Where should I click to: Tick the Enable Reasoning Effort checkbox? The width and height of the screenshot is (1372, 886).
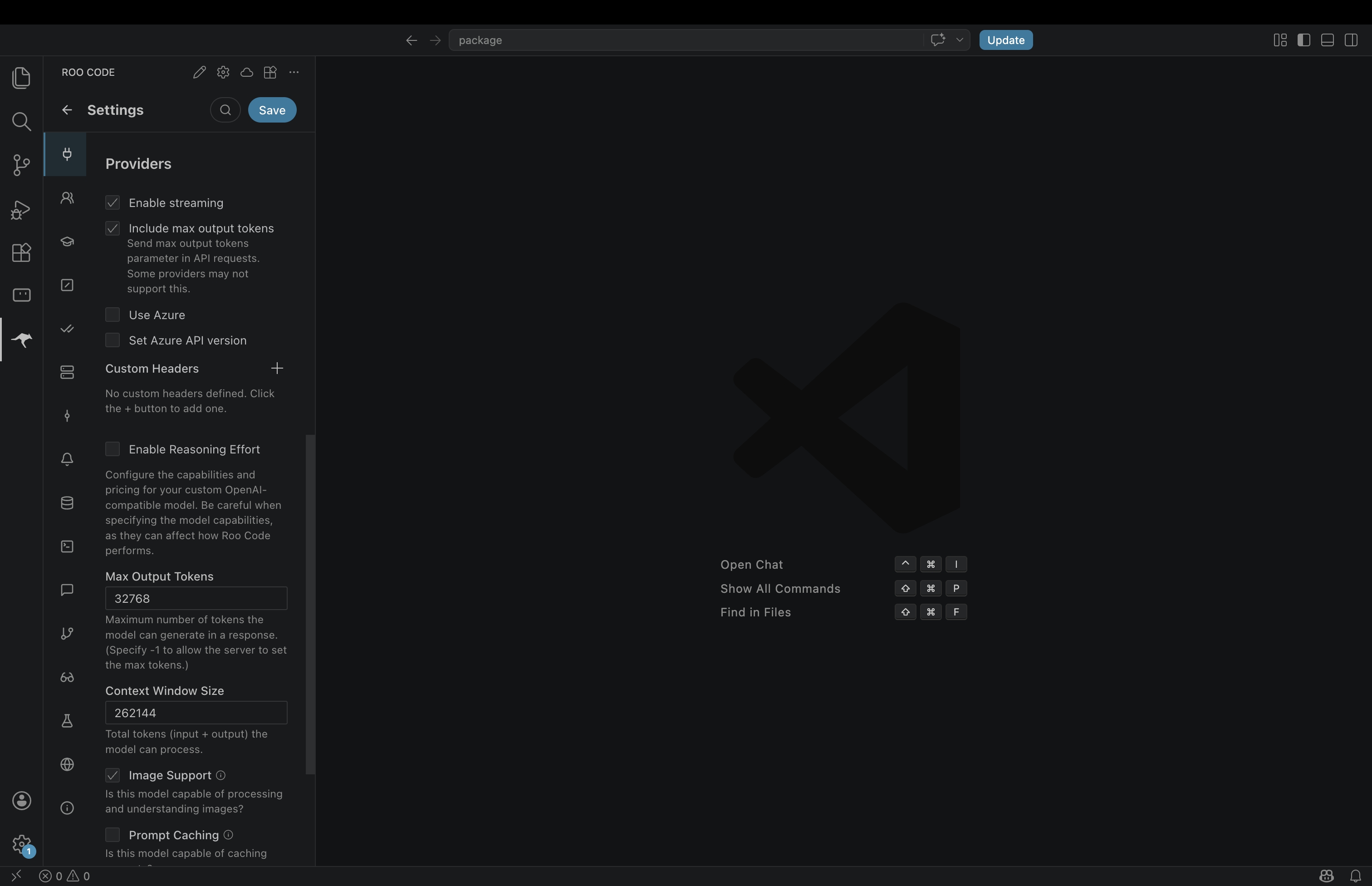[x=112, y=449]
